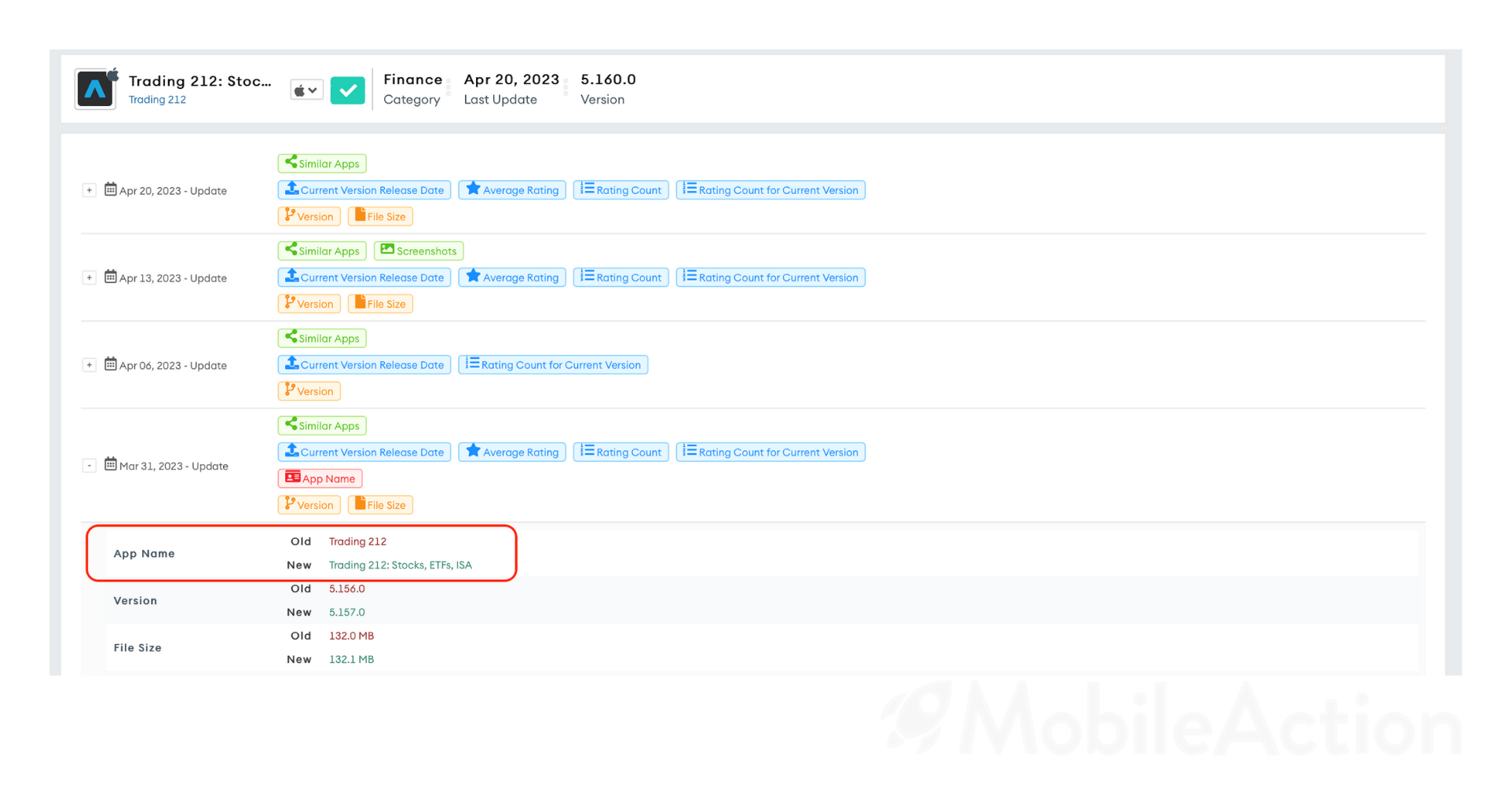Open the Apple platform selector dropdown
Viewport: 1512px width, 806px height.
coord(306,90)
